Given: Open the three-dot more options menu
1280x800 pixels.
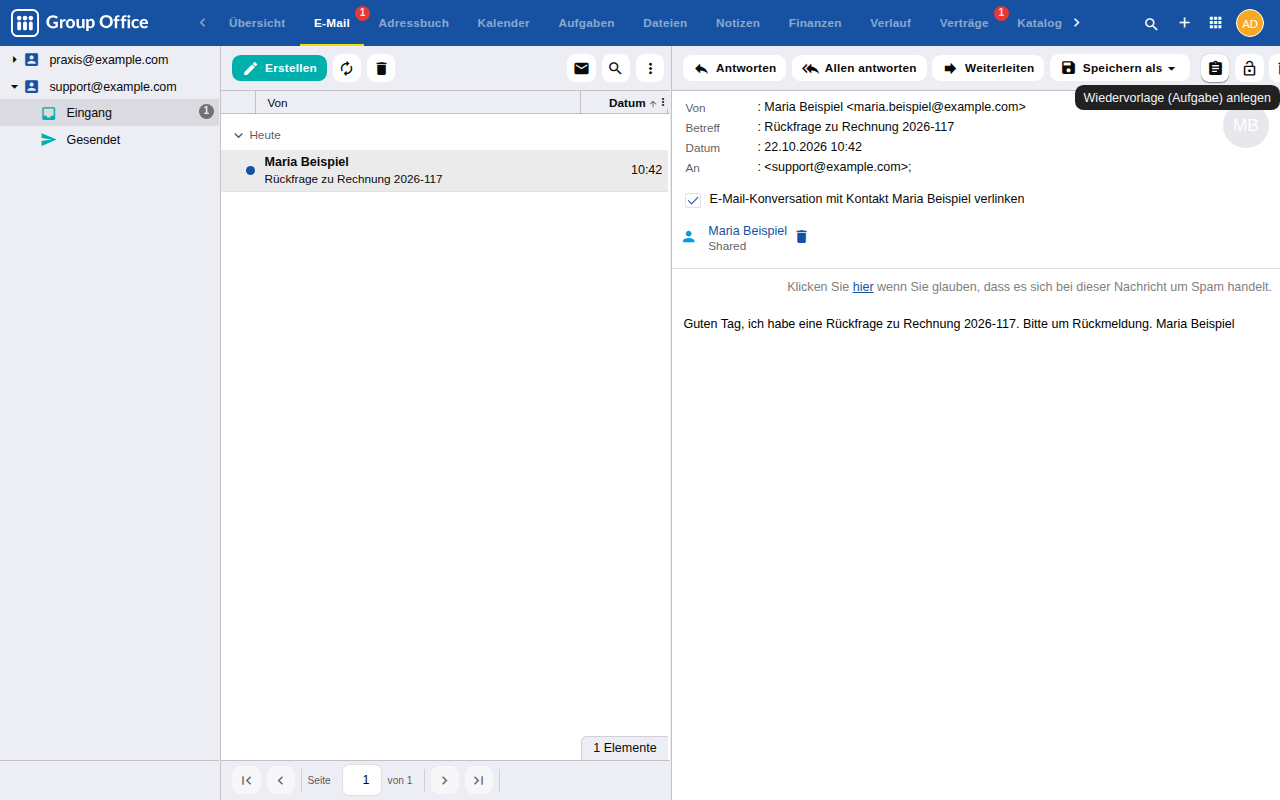Looking at the screenshot, I should 650,68.
